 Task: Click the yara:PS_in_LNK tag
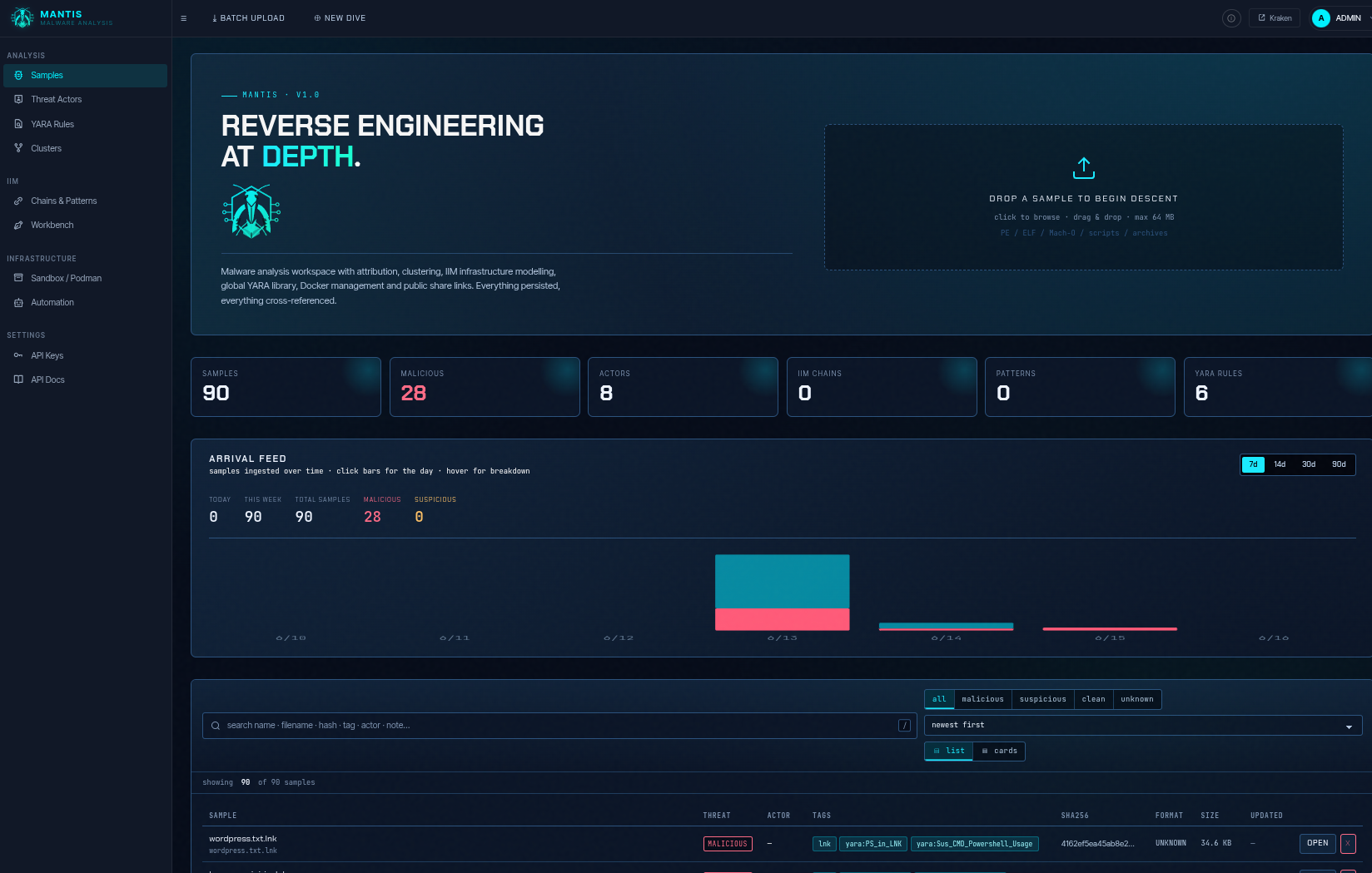(873, 844)
